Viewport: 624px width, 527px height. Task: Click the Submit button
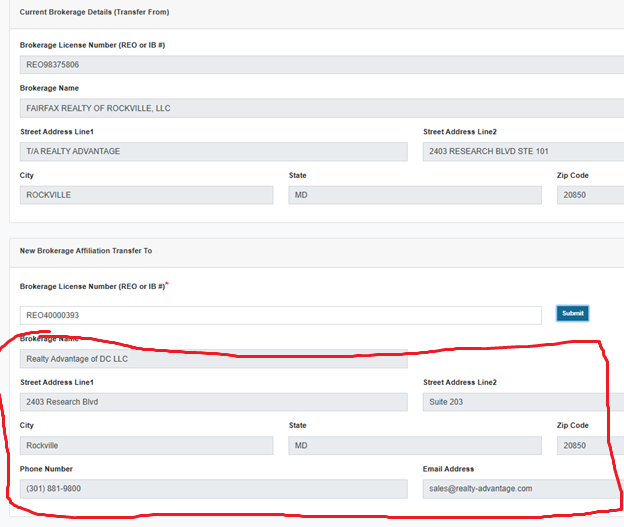tap(572, 313)
